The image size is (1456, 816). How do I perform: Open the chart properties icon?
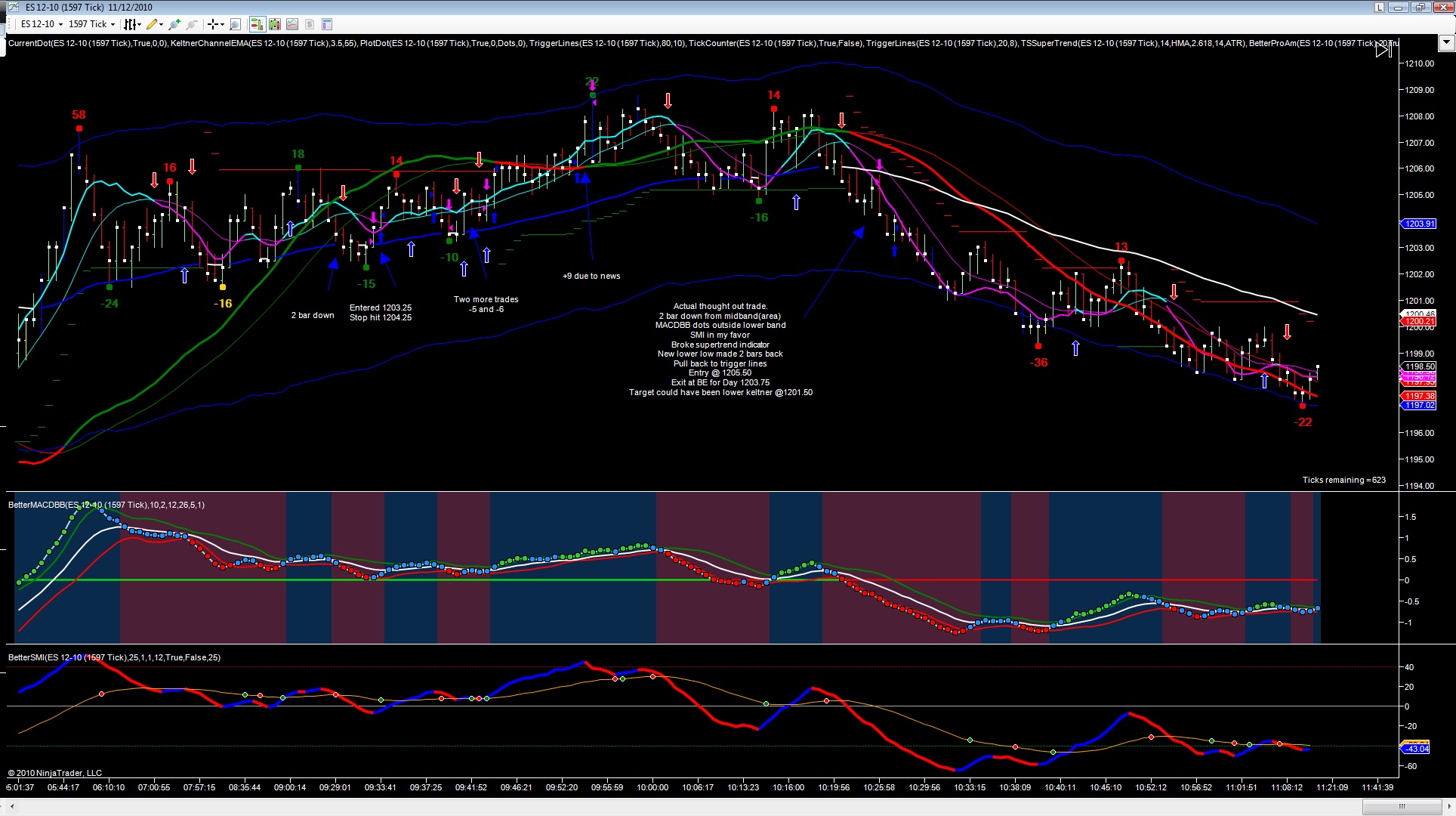pos(327,24)
